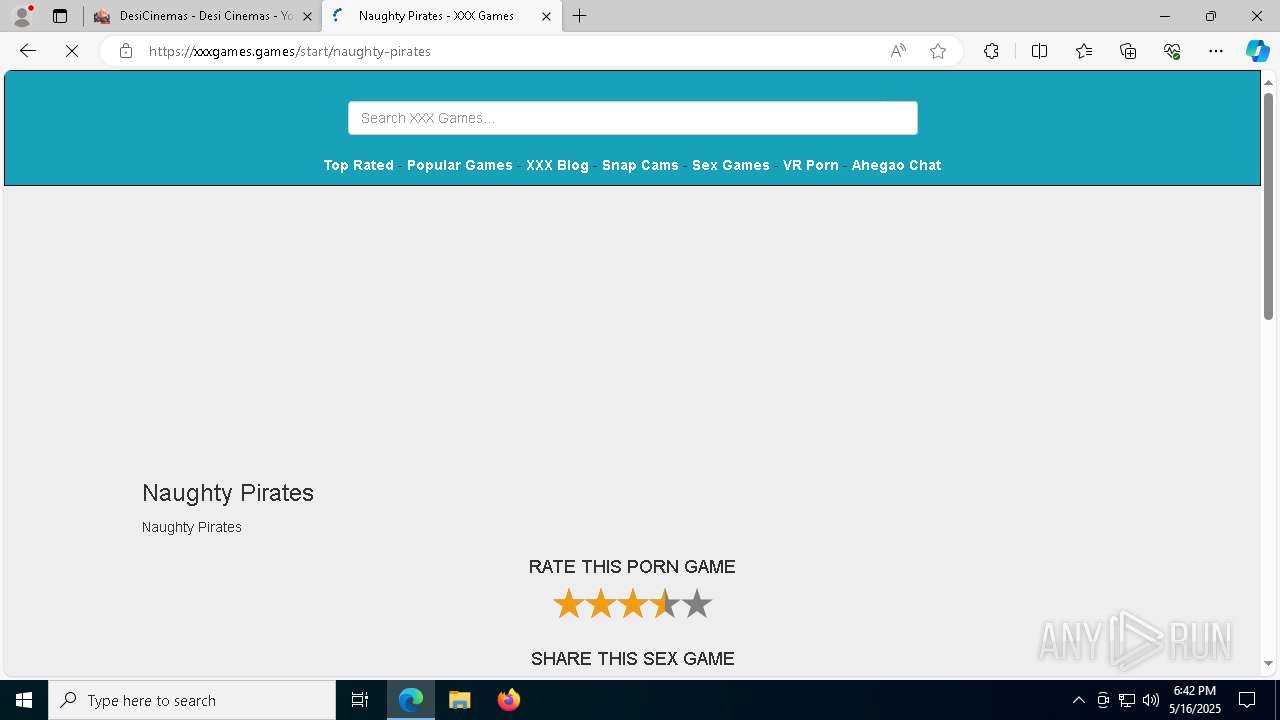Rate the game one star

[568, 604]
